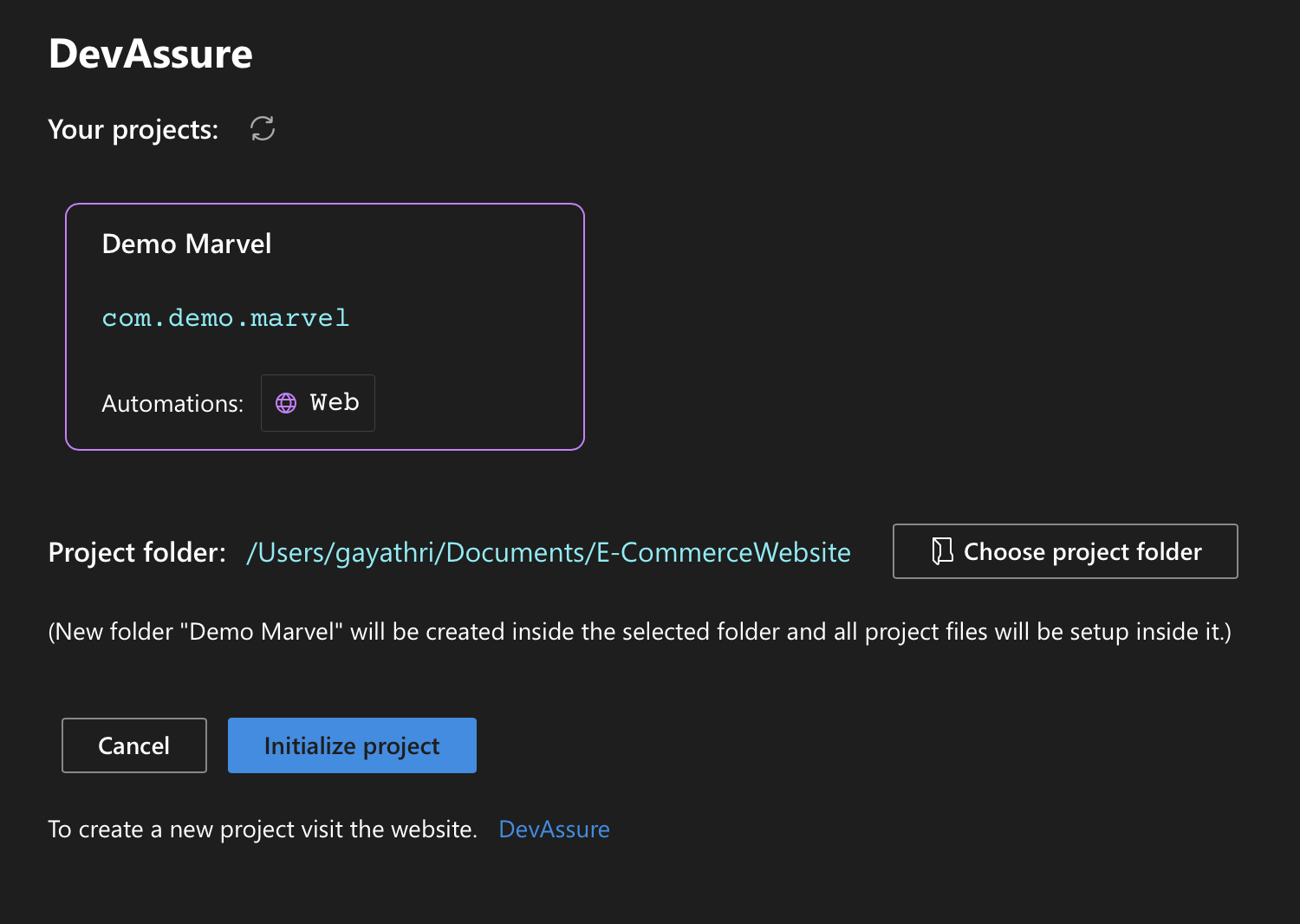The width and height of the screenshot is (1300, 924).
Task: Click the DevAssure heading
Action: [150, 53]
